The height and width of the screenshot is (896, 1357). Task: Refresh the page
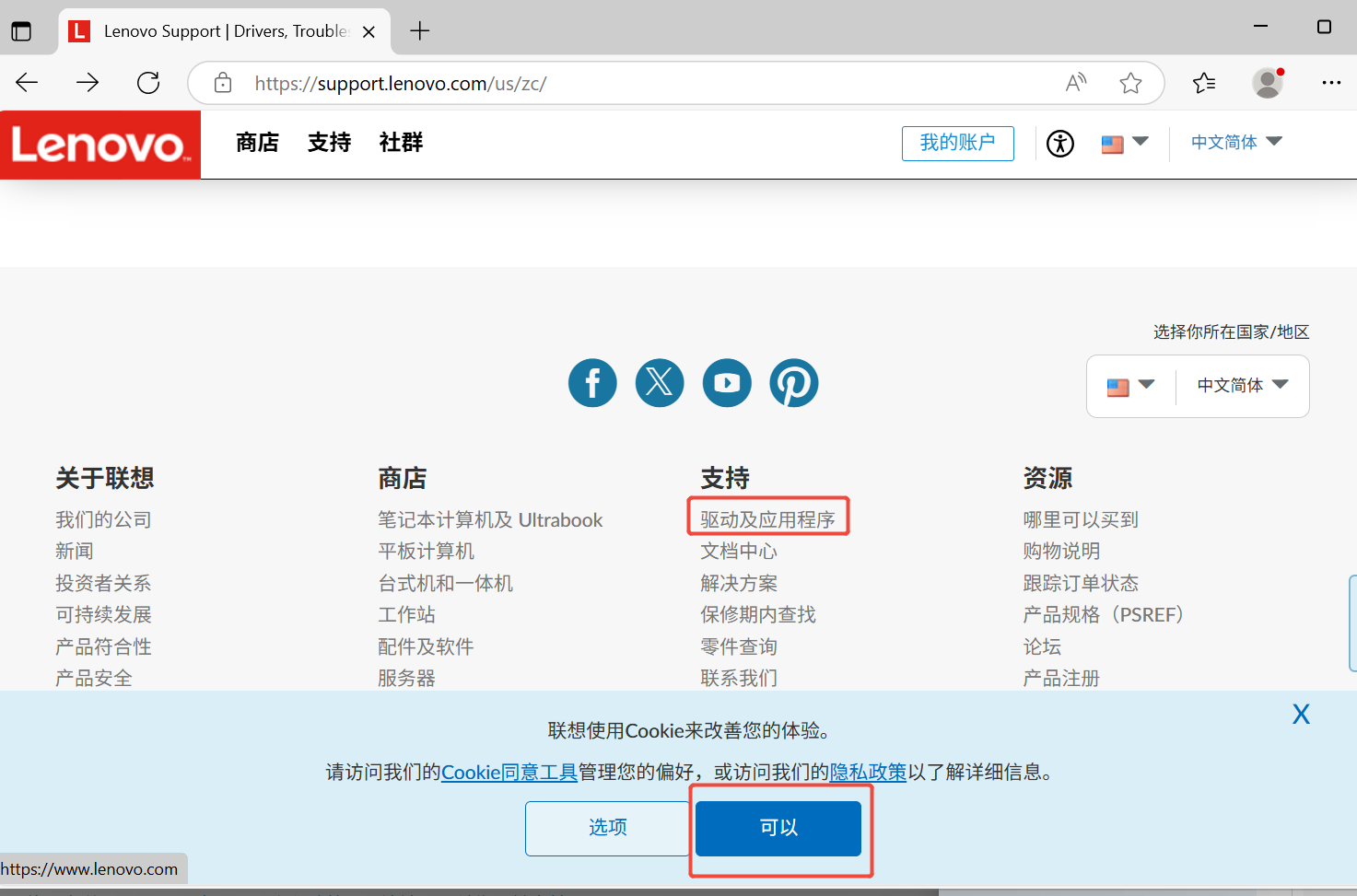click(148, 83)
